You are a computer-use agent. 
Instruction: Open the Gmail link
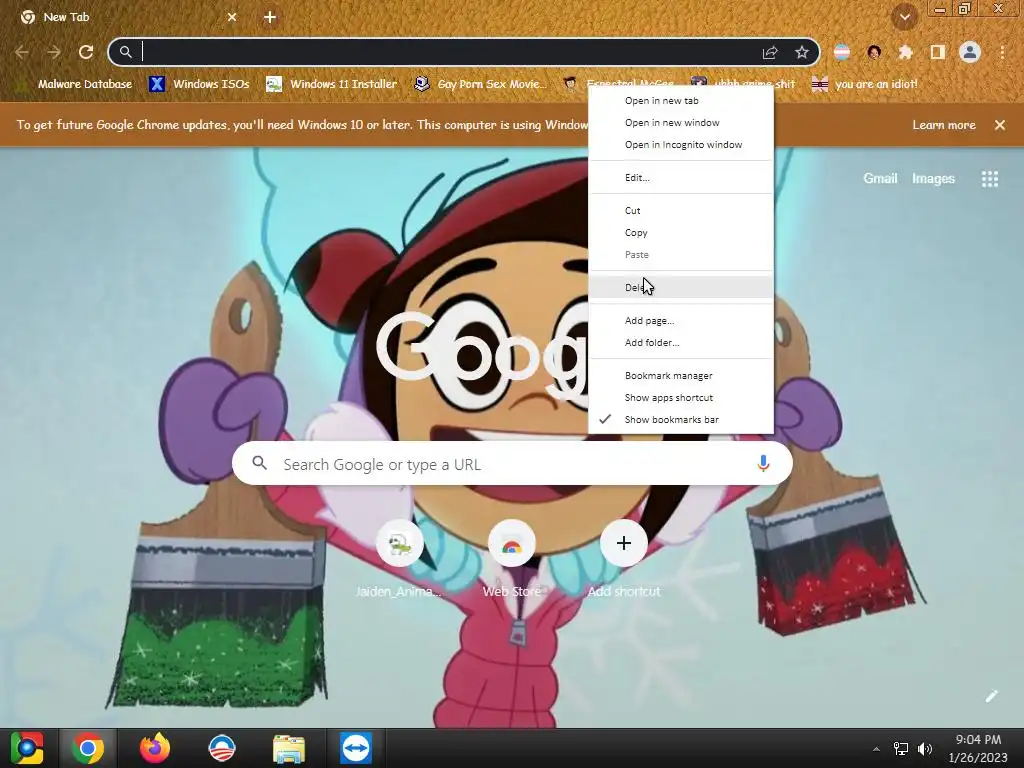click(x=880, y=178)
